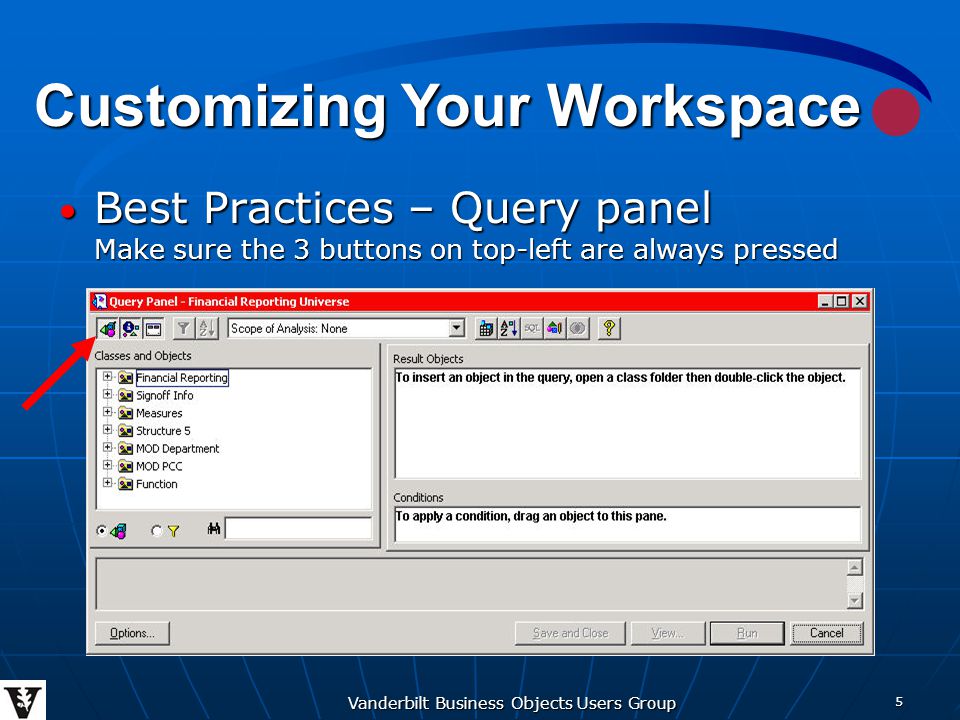The image size is (960, 720).
Task: Select the Measures label
Action: pyautogui.click(x=159, y=413)
